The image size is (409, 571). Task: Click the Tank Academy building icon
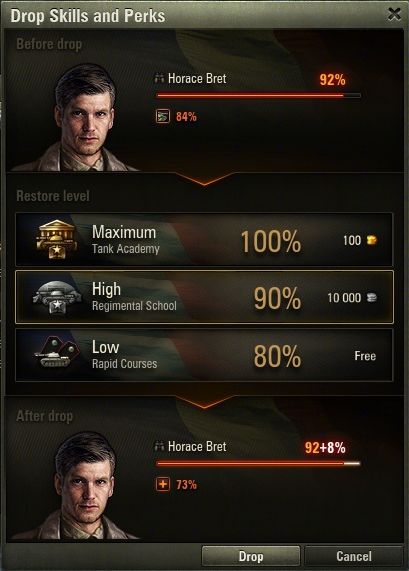57,239
